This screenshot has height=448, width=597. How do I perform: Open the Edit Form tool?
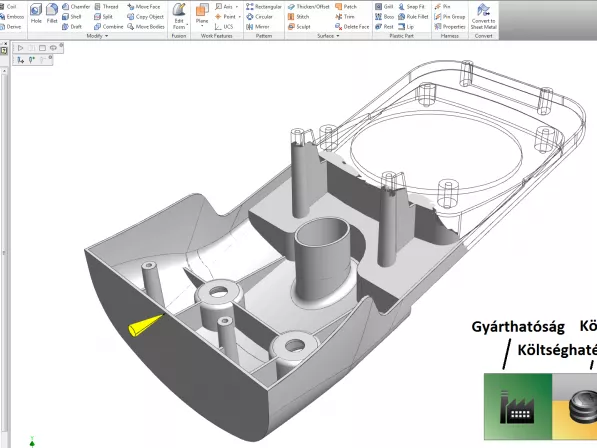click(x=179, y=15)
